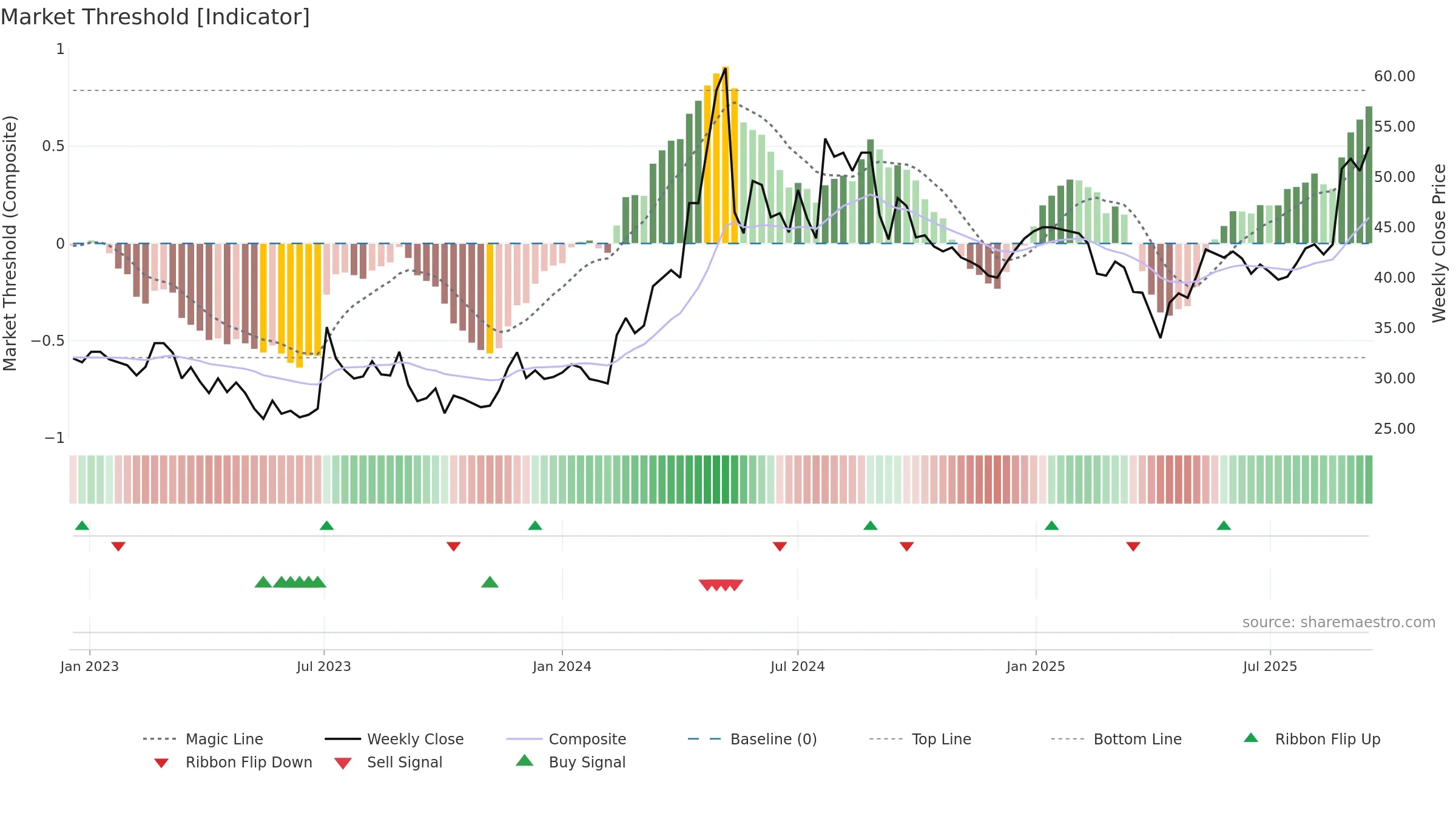Click the 60.00 price axis label
This screenshot has width=1456, height=819.
point(1395,76)
